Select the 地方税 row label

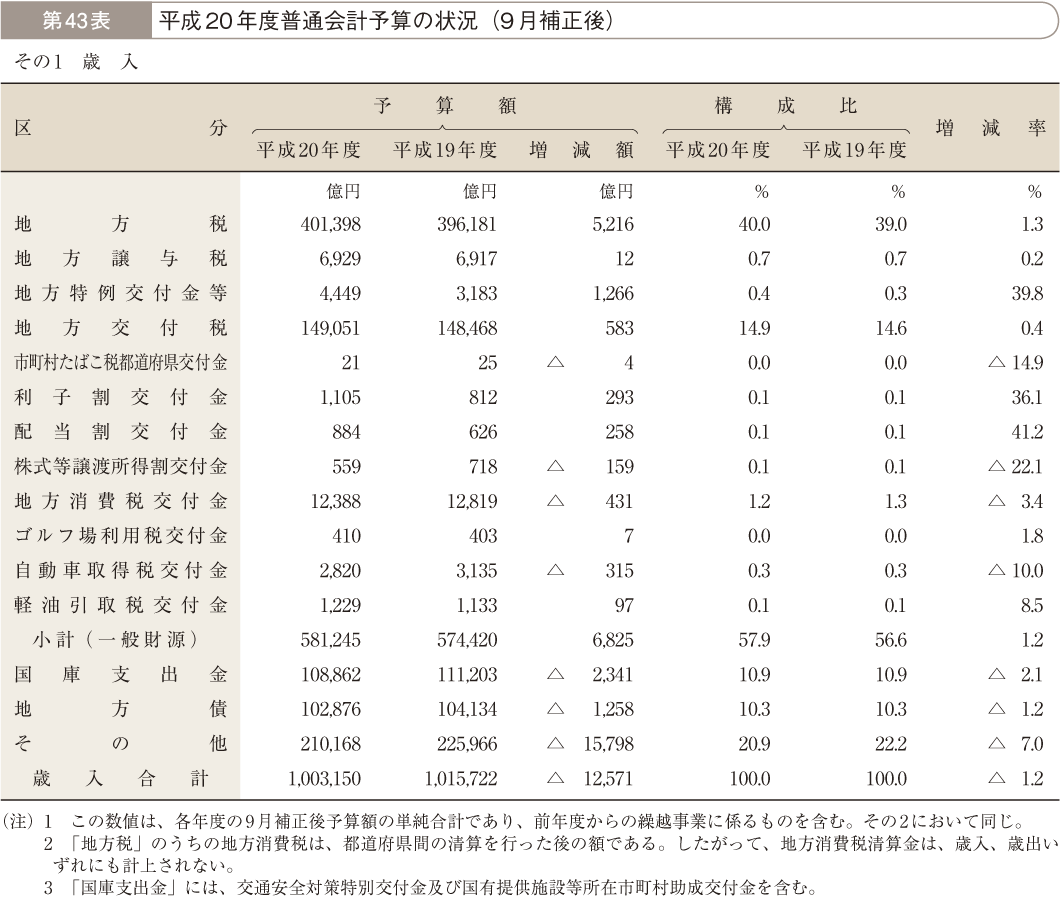pyautogui.click(x=120, y=224)
